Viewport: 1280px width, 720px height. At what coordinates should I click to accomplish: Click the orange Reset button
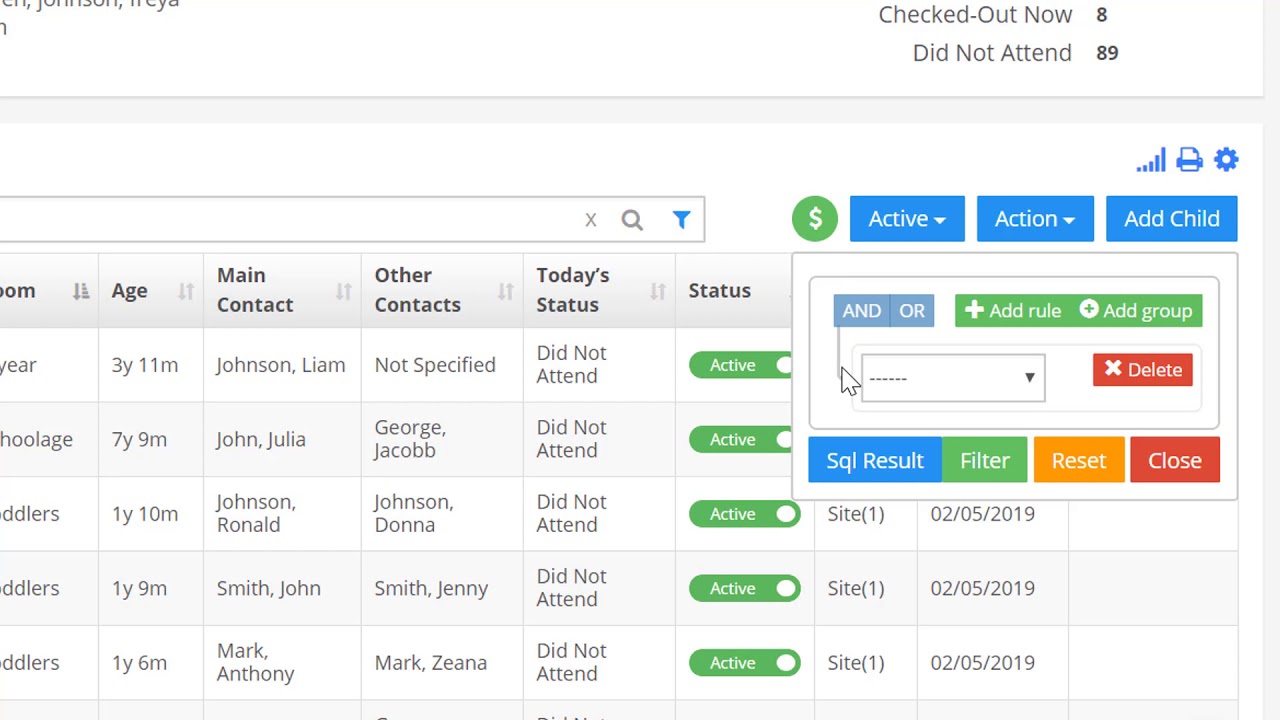pyautogui.click(x=1078, y=461)
